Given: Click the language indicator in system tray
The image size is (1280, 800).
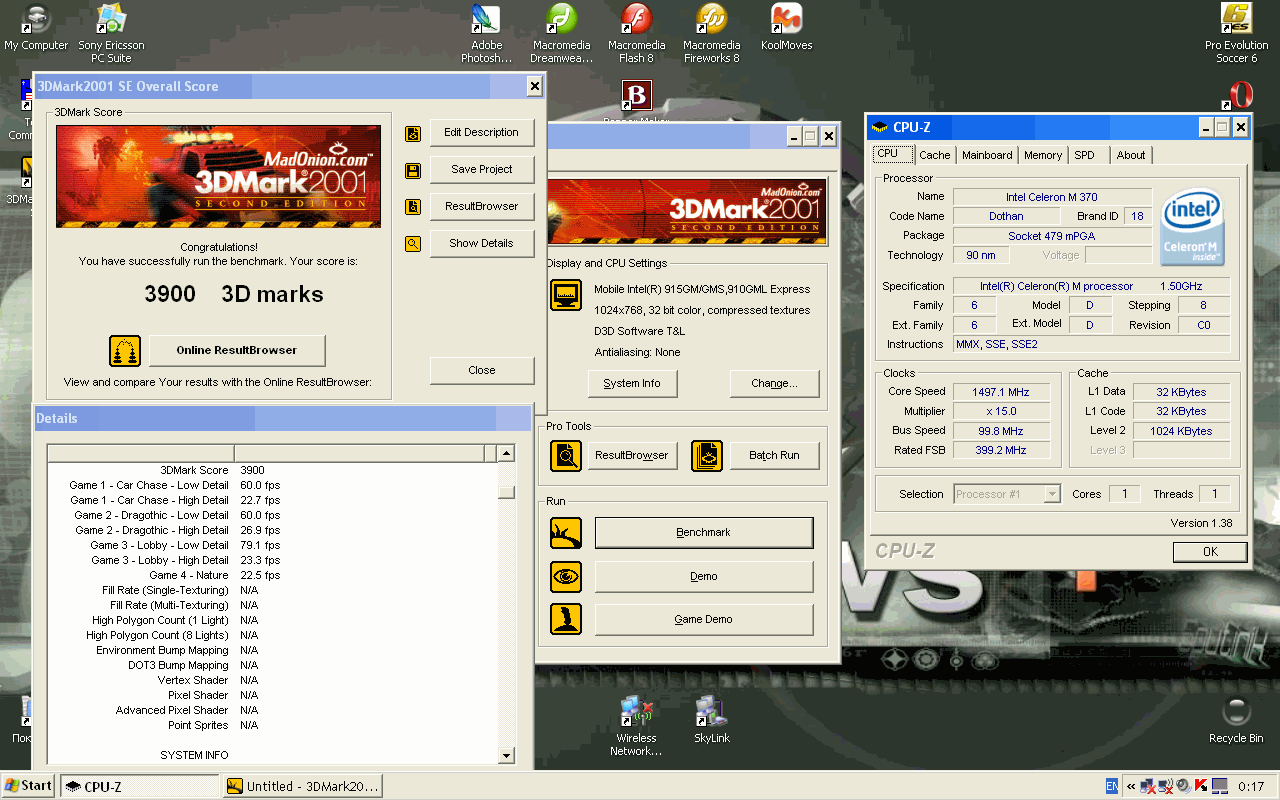Looking at the screenshot, I should click(x=1112, y=787).
